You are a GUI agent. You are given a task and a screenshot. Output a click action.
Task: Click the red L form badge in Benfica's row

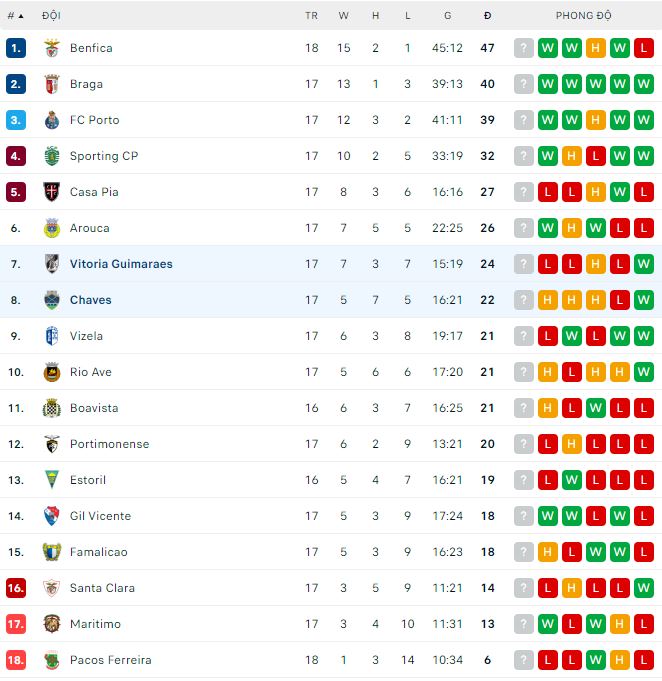tap(644, 48)
